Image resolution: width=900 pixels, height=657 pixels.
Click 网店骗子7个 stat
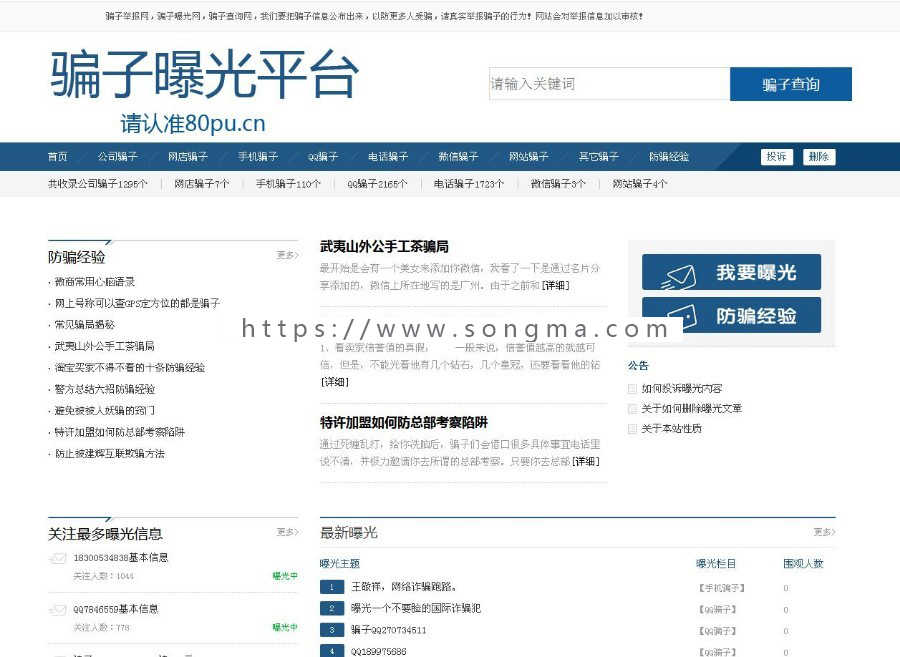pos(201,184)
